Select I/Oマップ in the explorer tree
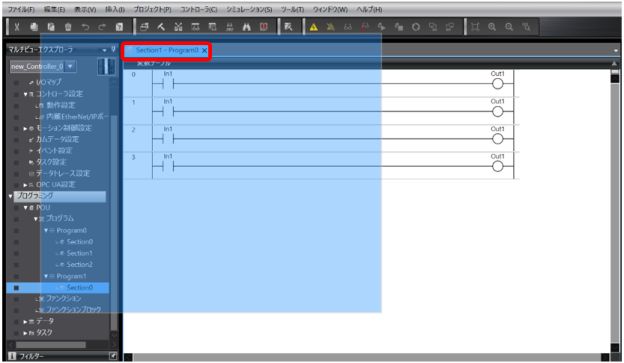This screenshot has width=624, height=363. click(x=49, y=82)
